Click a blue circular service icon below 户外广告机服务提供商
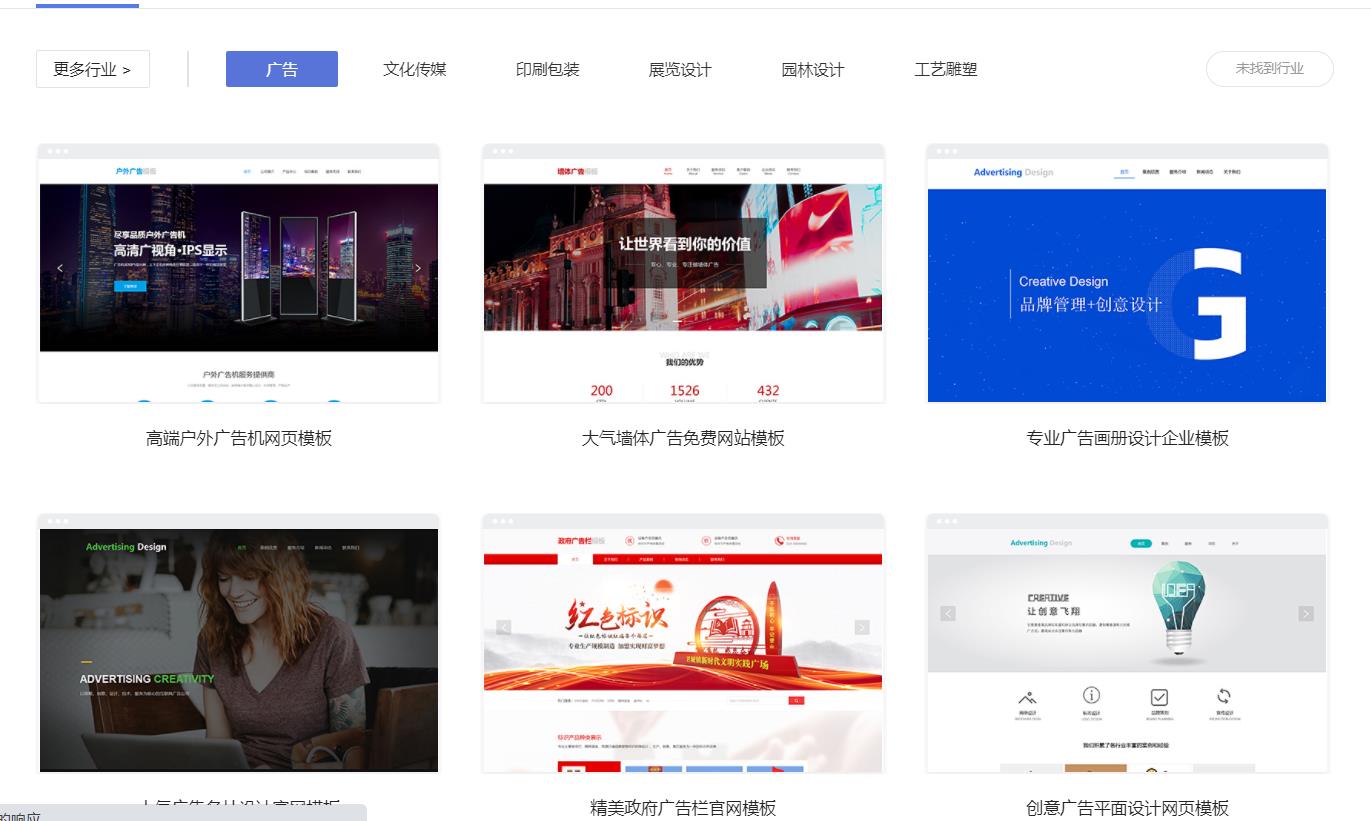This screenshot has width=1371, height=821. click(x=144, y=400)
